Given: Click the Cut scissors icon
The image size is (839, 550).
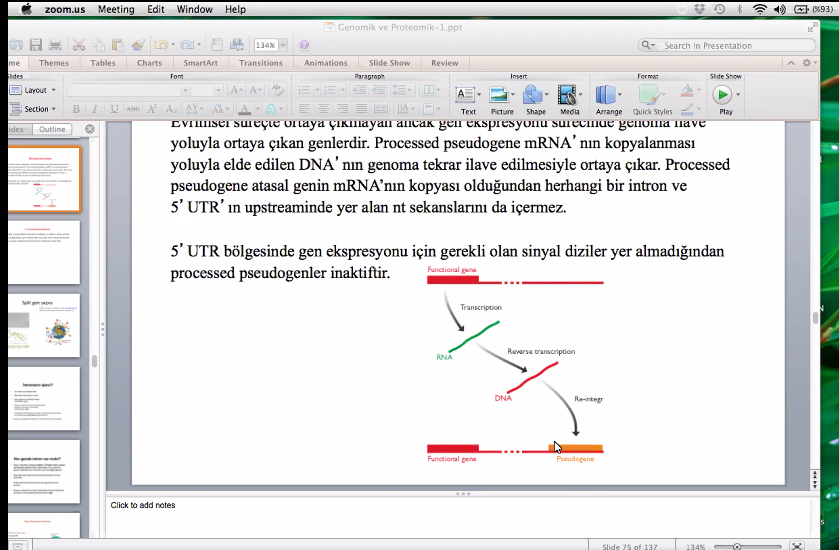Looking at the screenshot, I should pyautogui.click(x=78, y=45).
